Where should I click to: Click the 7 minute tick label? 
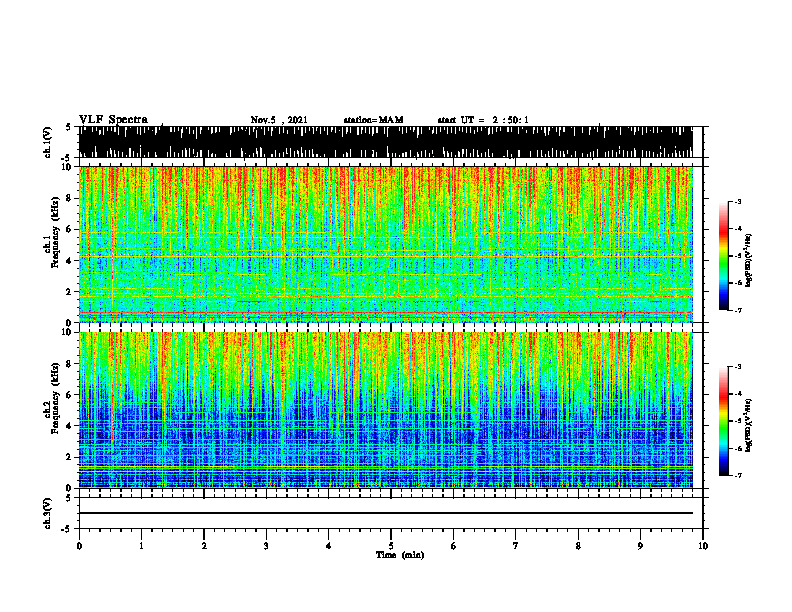515,546
